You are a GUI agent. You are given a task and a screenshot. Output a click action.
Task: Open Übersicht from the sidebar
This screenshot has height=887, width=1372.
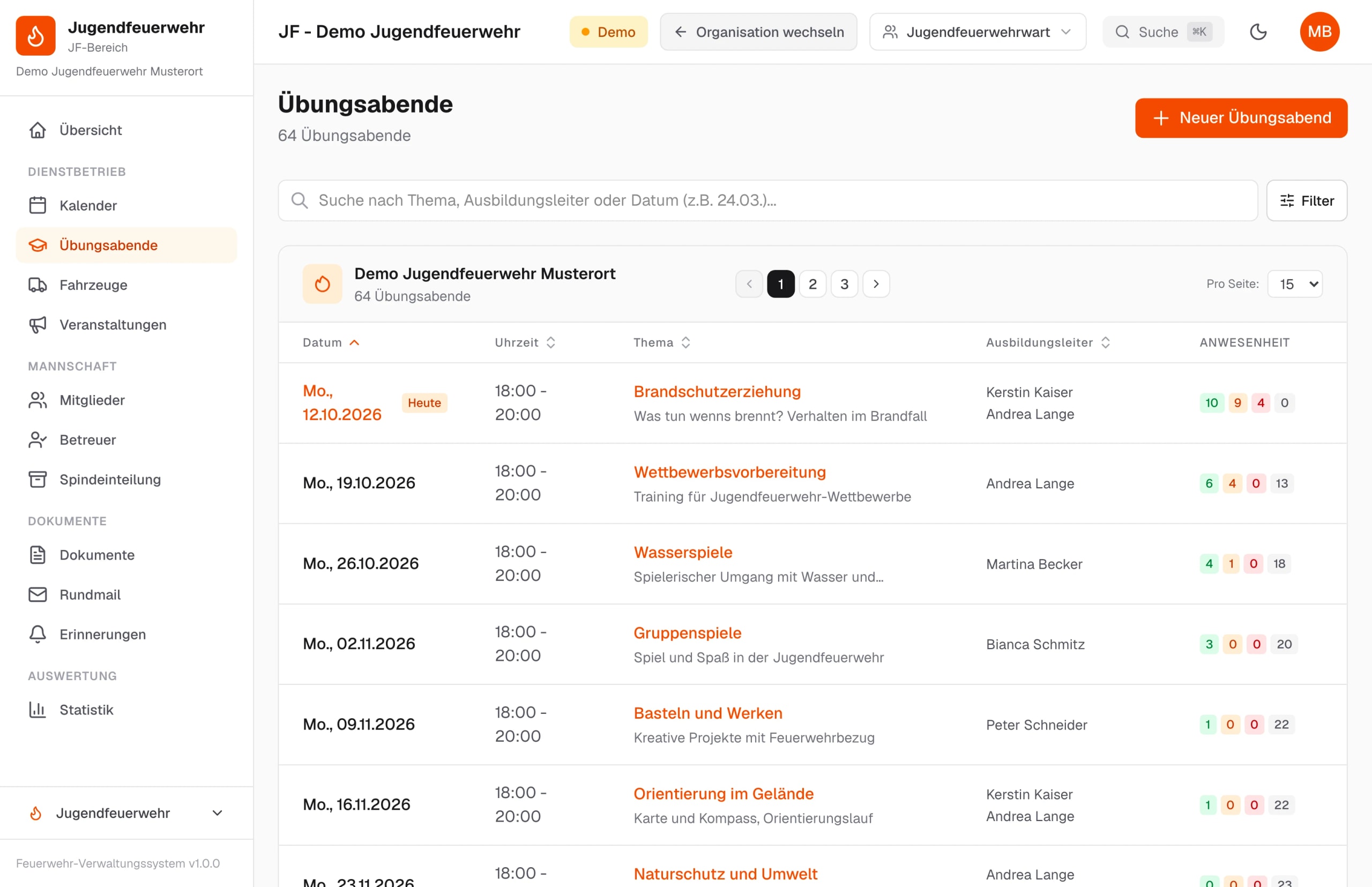126,130
